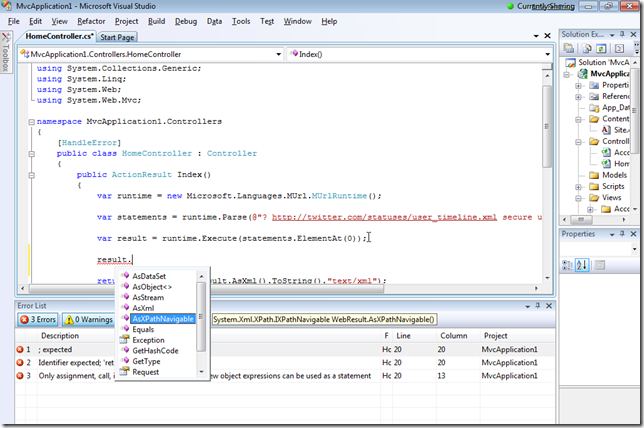
Task: Click the Categorized icon in Properties panel
Action: [x=567, y=265]
